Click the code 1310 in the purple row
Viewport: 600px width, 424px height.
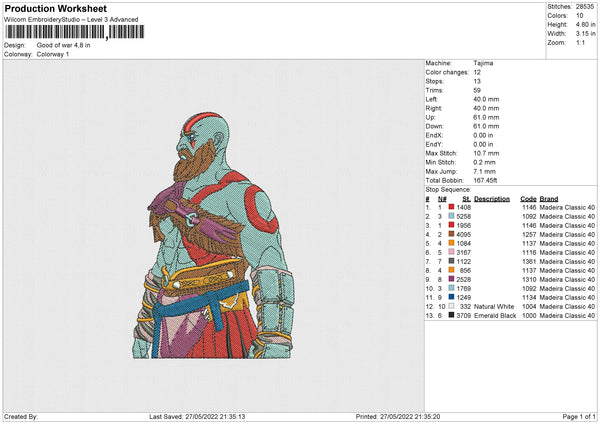point(529,279)
